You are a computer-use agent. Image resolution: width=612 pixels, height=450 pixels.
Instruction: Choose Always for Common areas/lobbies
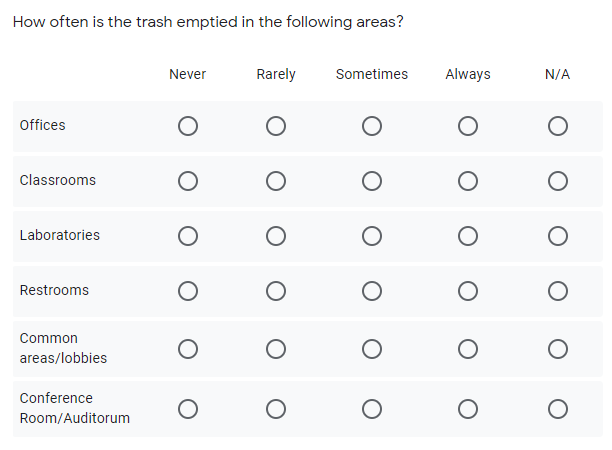468,349
